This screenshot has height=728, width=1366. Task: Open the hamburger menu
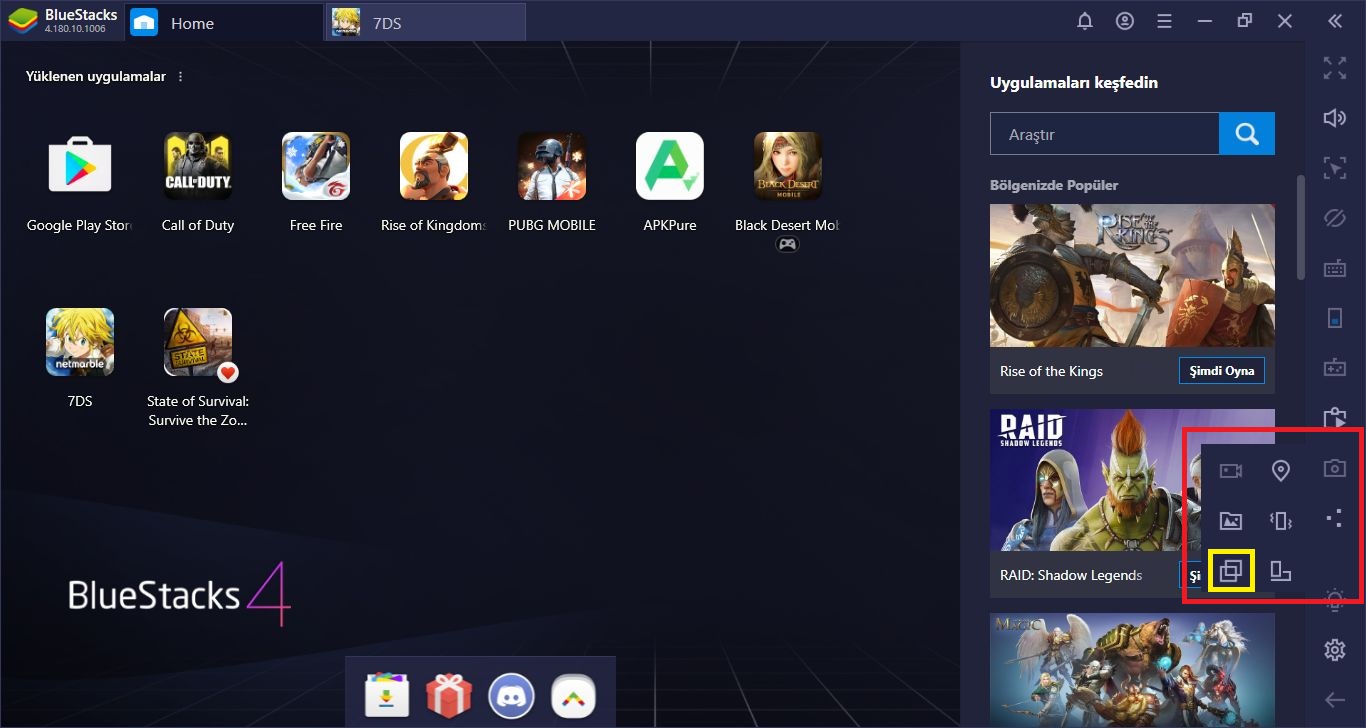(x=1164, y=21)
